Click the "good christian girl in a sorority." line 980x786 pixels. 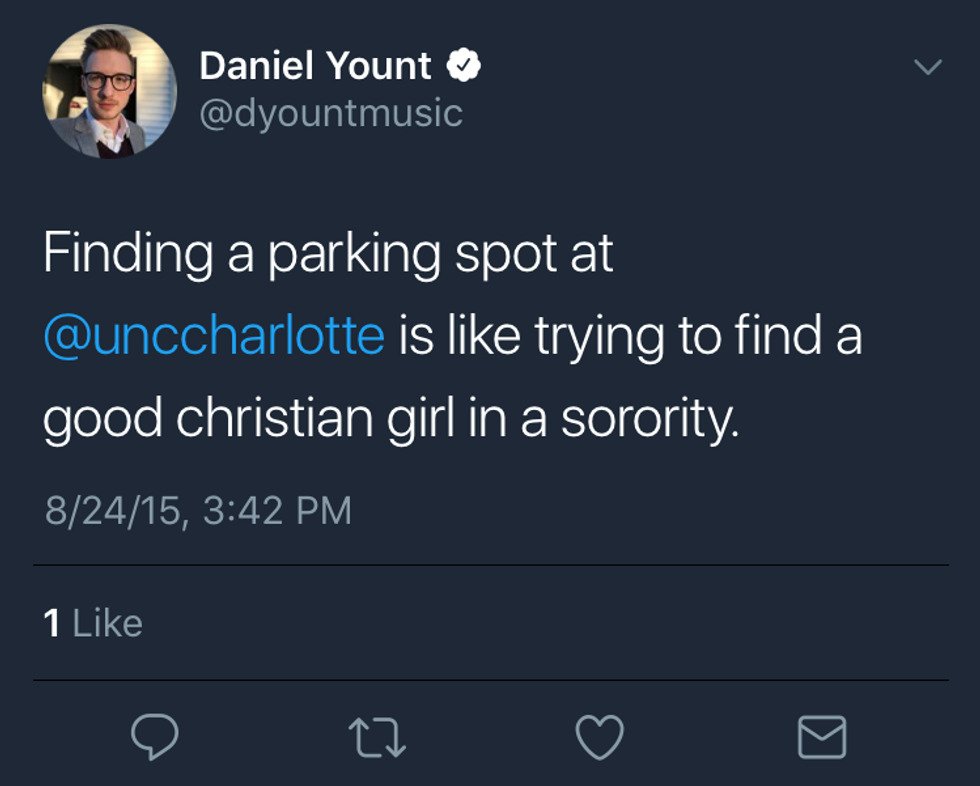(391, 419)
